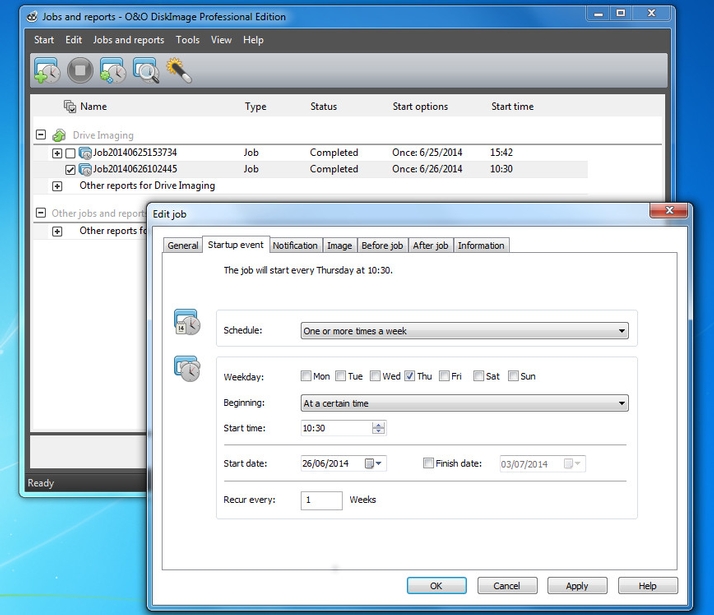Open the Help menu
Viewport: 714px width, 615px height.
coord(253,40)
